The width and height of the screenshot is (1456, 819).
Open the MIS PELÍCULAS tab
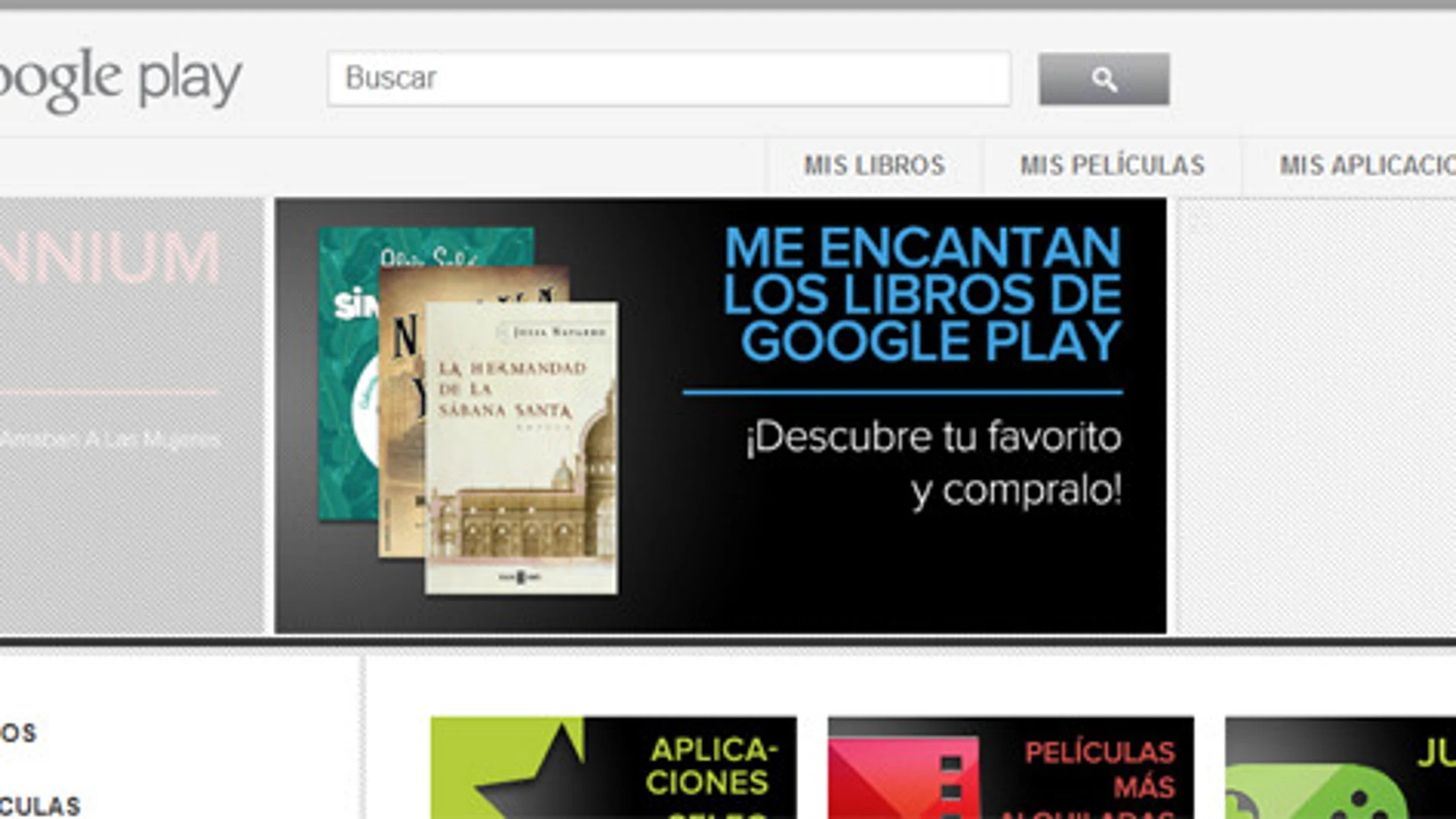pyautogui.click(x=1112, y=165)
